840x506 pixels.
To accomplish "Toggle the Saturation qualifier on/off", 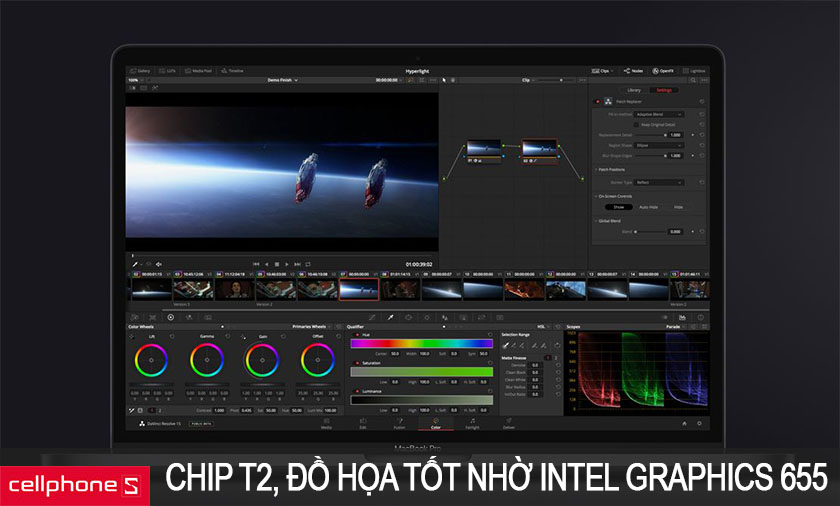I will click(x=357, y=363).
